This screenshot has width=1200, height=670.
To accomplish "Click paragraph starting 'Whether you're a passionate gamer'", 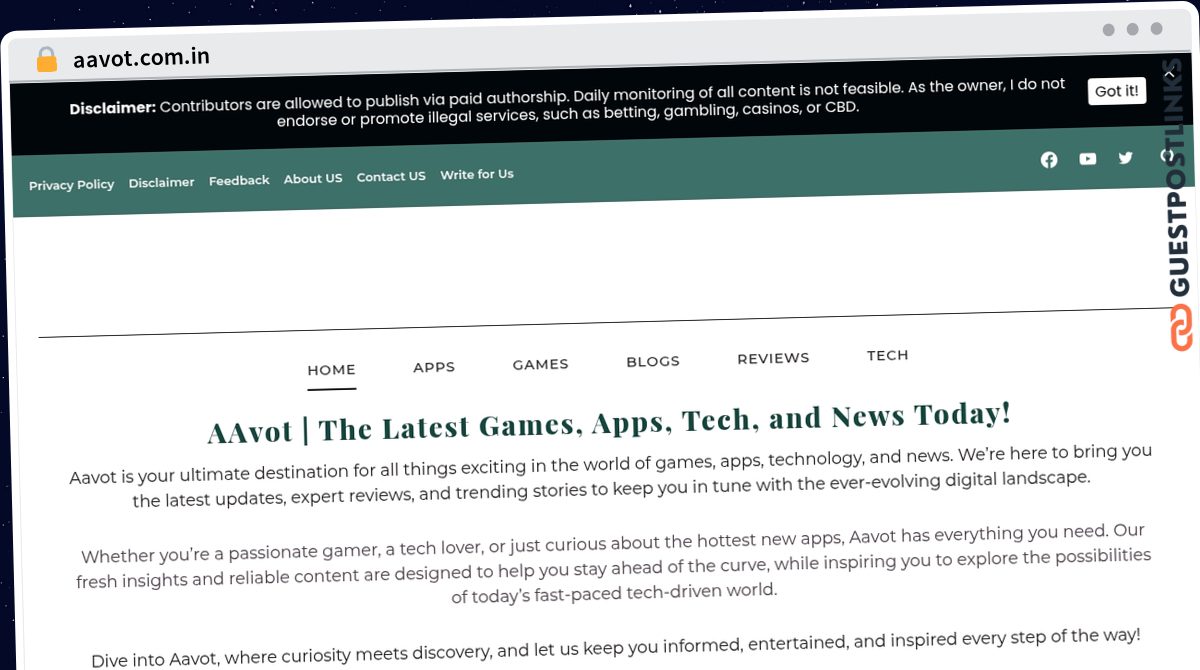I will pyautogui.click(x=613, y=564).
